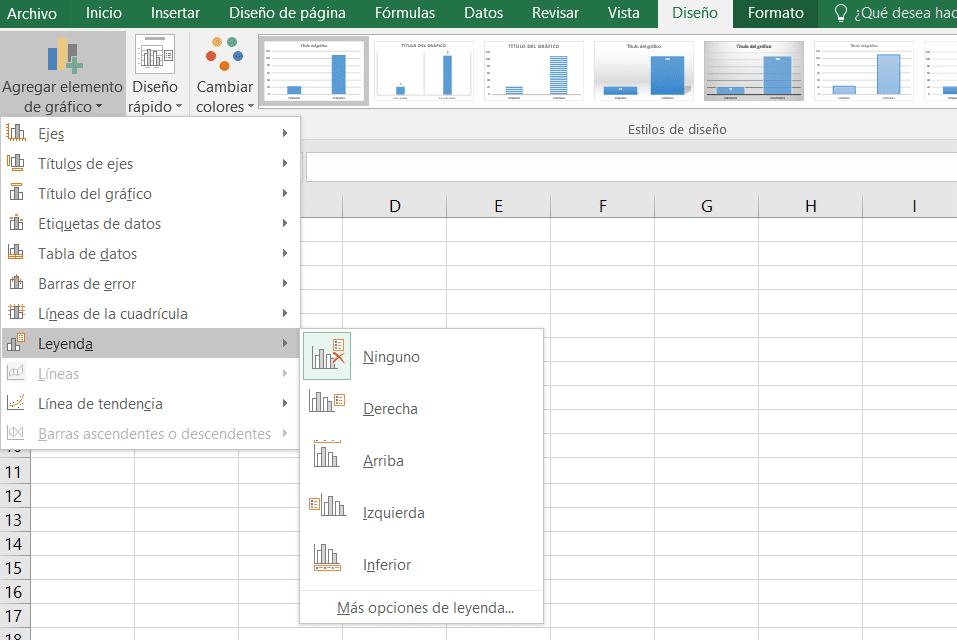Click the ¿Qué desea hacer search box
This screenshot has width=957, height=640.
tap(905, 13)
